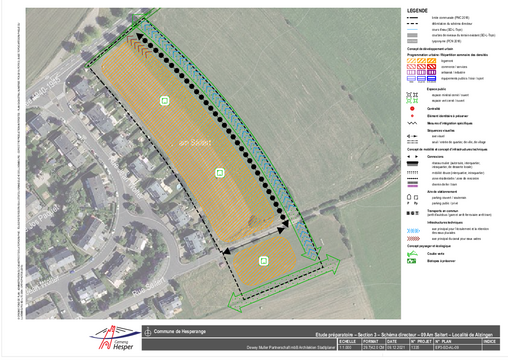Click the red chevron wastewater axis legend symbol
Image resolution: width=508 pixels, height=360 pixels.
[413, 239]
